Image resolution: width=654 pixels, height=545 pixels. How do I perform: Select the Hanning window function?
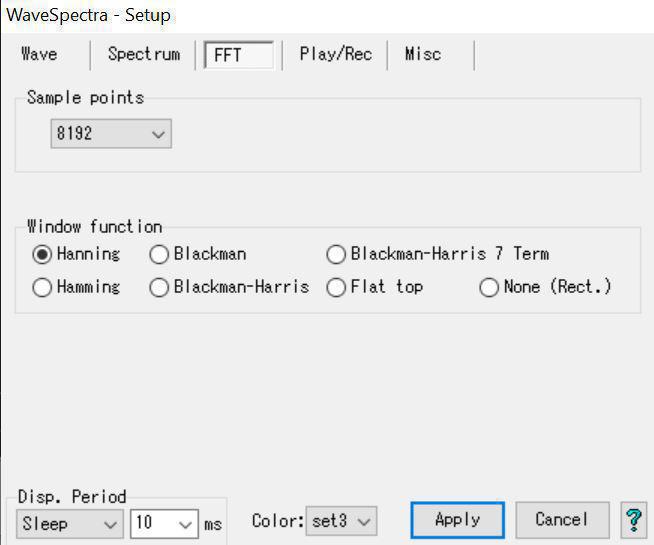coord(42,254)
